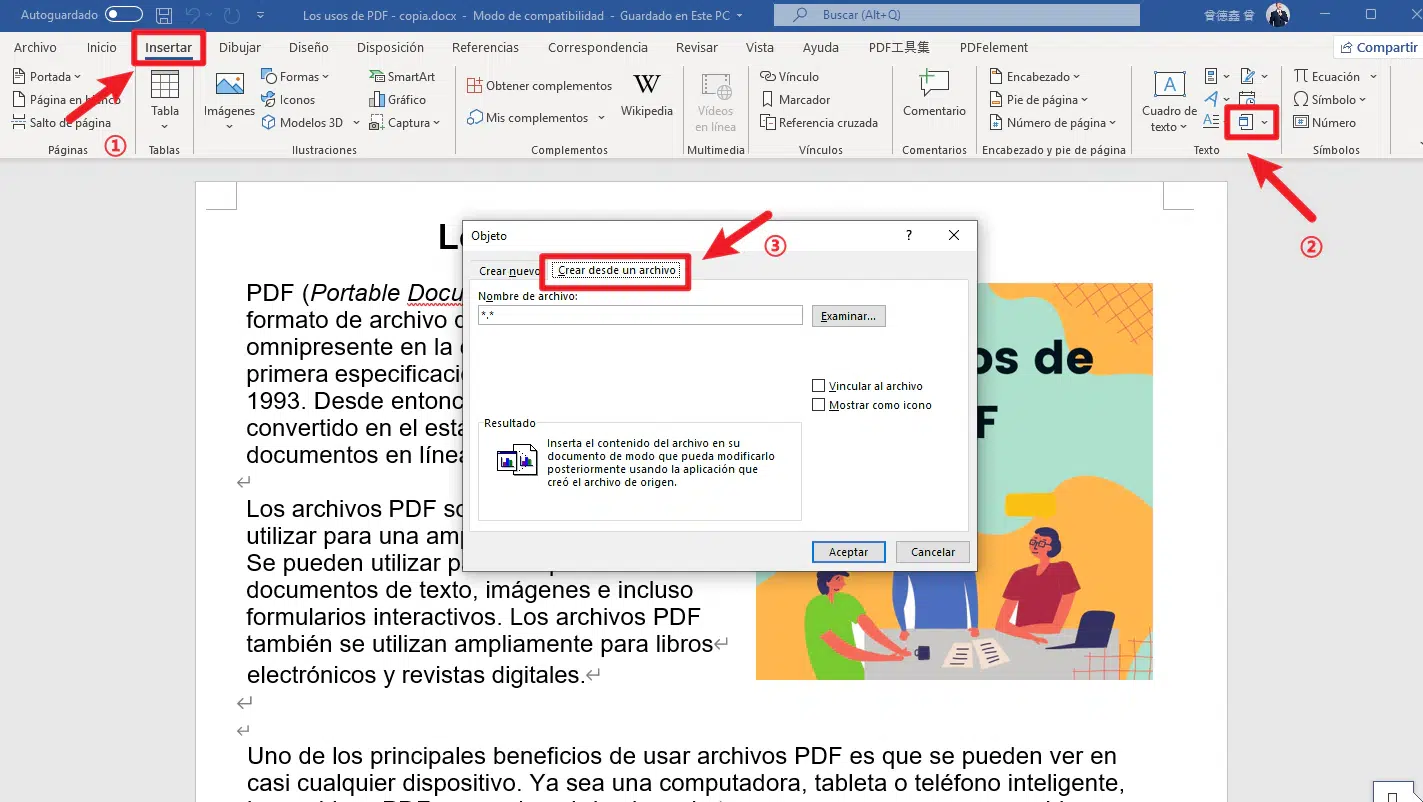This screenshot has width=1423, height=802.
Task: Click the dialog help question mark
Action: [x=909, y=235]
